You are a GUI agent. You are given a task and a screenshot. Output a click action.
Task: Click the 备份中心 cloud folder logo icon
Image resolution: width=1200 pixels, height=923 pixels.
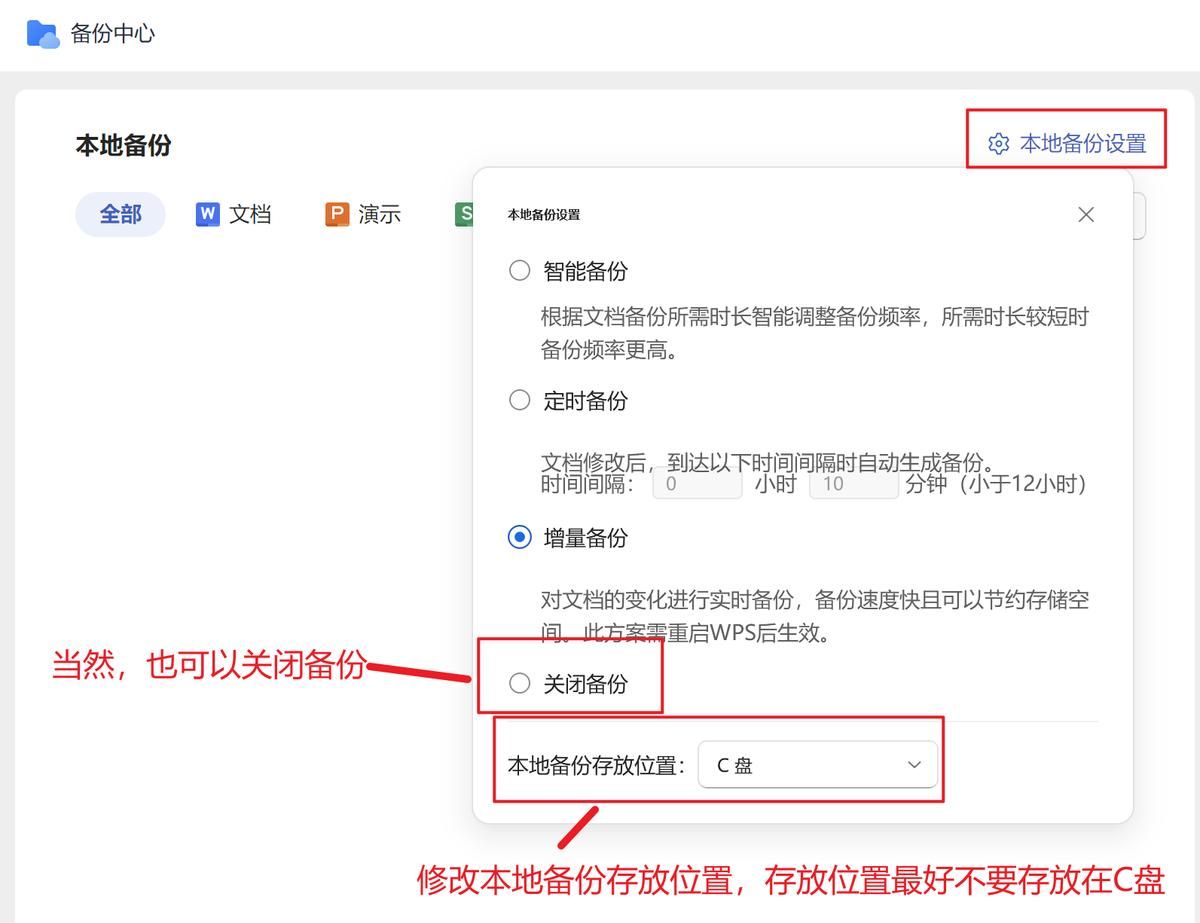[x=41, y=31]
